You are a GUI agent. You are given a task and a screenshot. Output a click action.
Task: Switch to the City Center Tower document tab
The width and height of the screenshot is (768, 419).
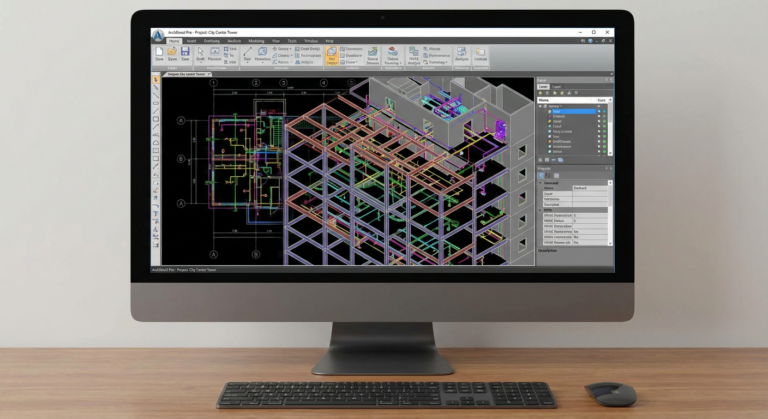[186, 74]
